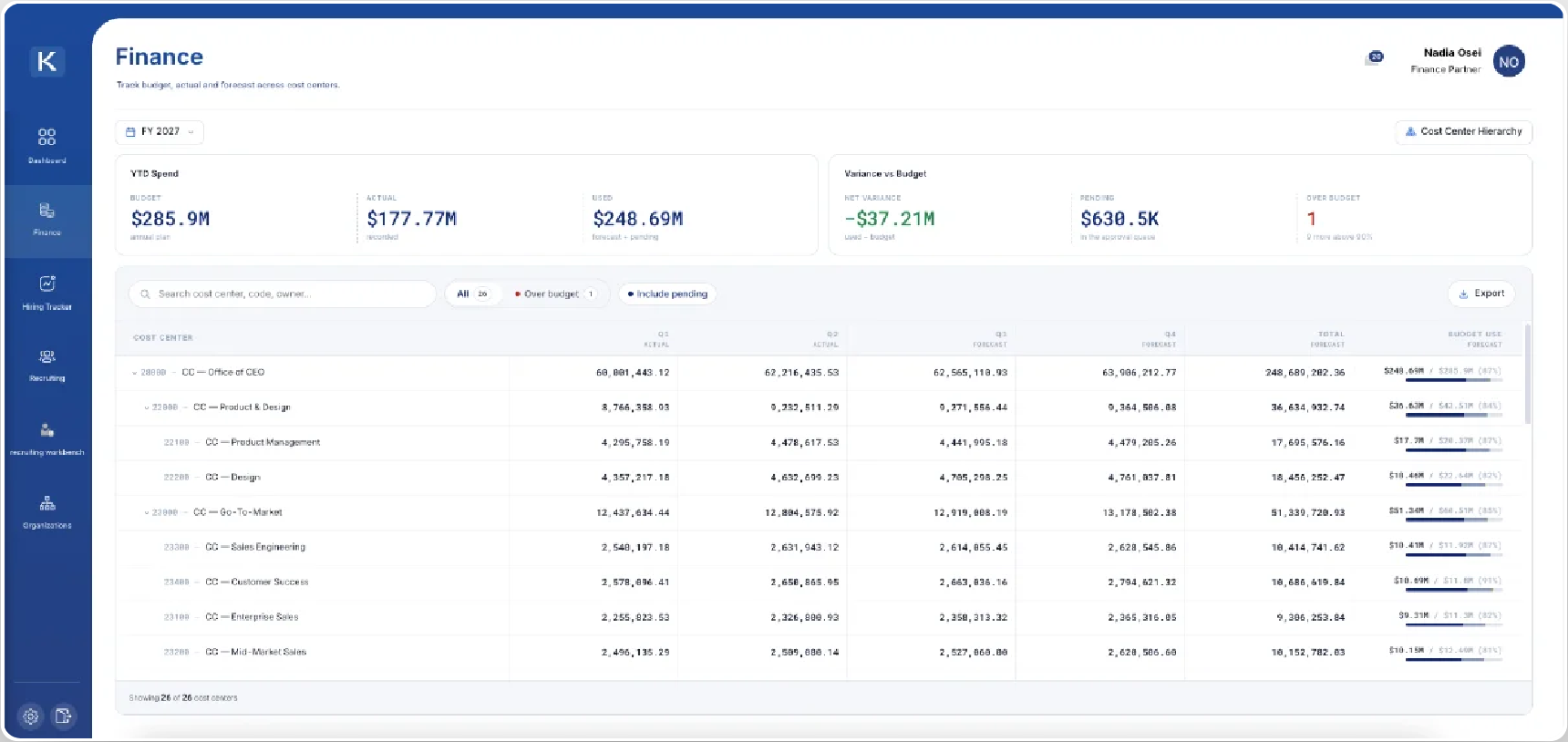Image resolution: width=1568 pixels, height=742 pixels.
Task: Toggle the Over budget filter chip
Action: click(x=555, y=294)
